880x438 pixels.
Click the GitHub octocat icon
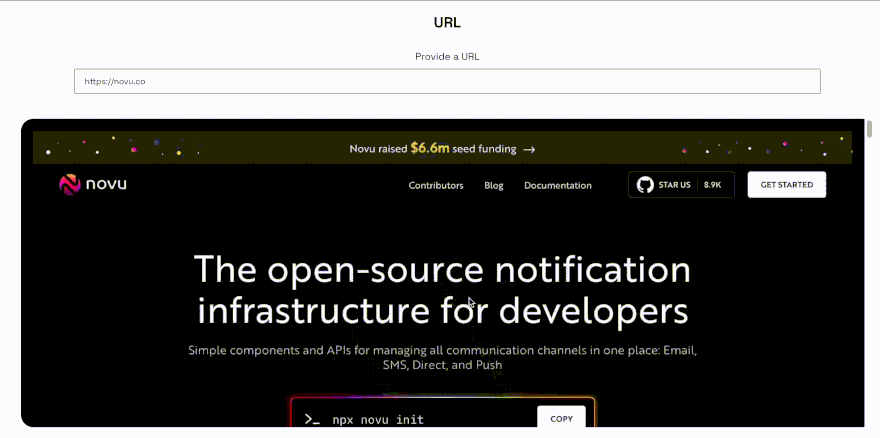(645, 185)
